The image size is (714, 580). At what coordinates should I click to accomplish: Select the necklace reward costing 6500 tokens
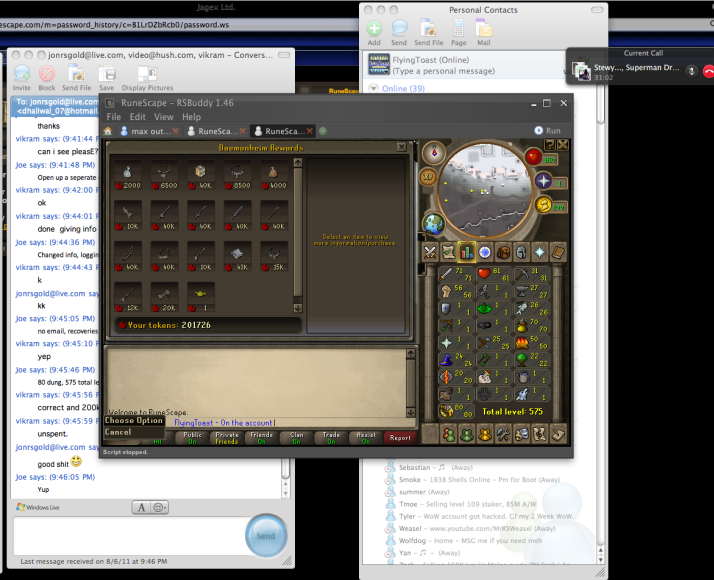click(164, 177)
